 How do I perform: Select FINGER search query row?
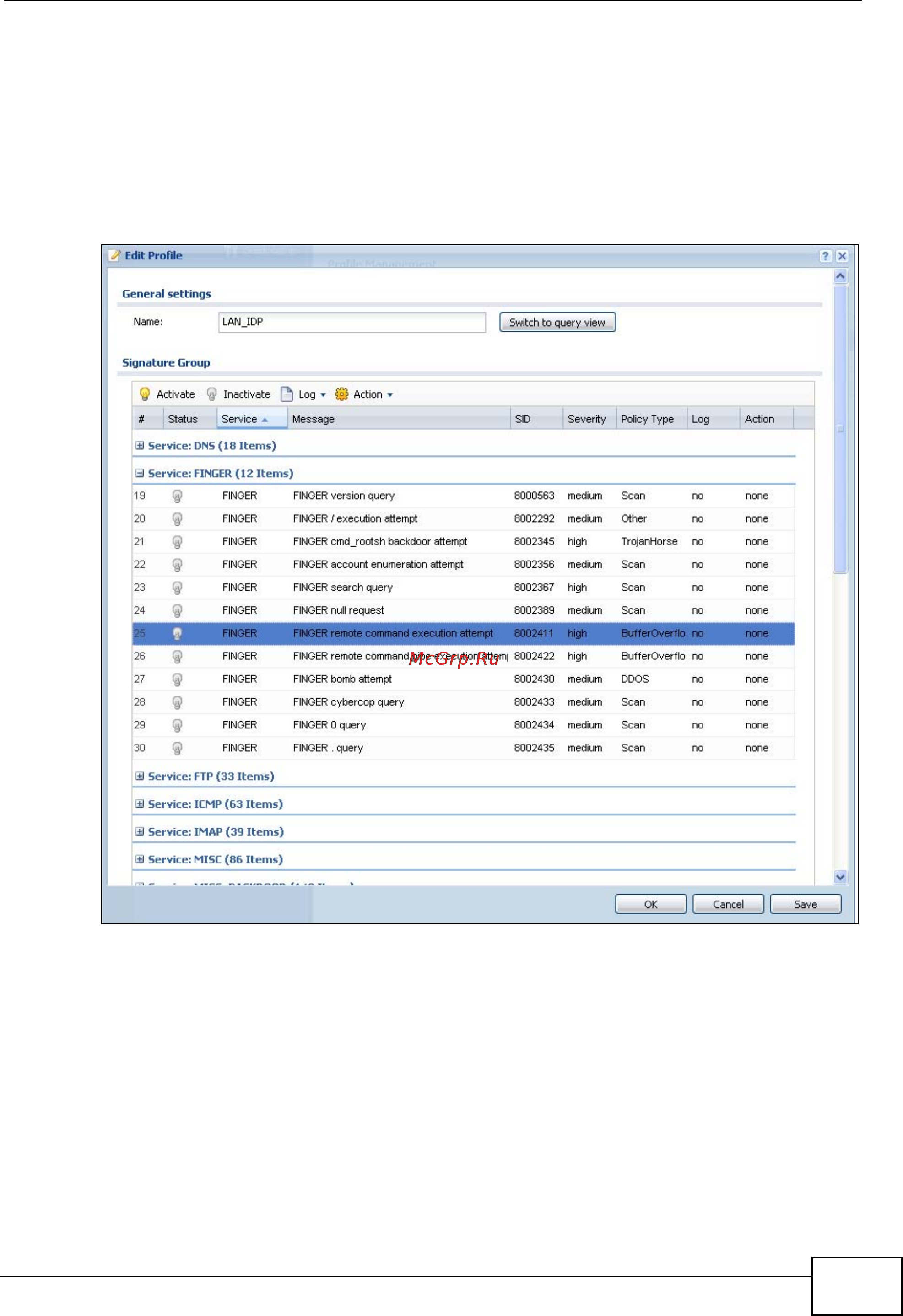463,588
